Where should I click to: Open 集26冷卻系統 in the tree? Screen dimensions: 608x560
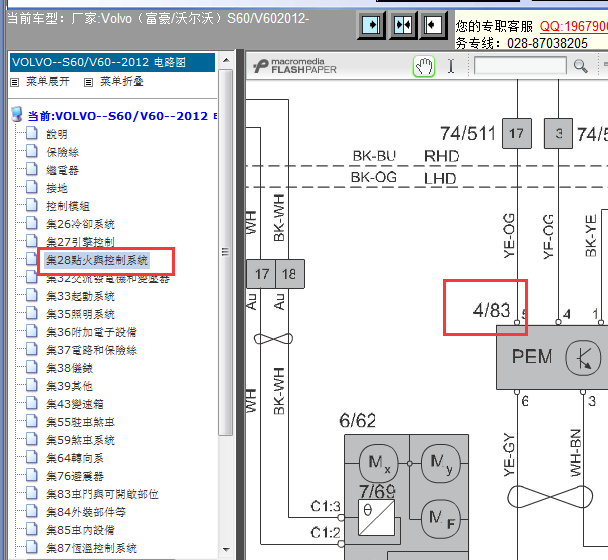tap(80, 224)
